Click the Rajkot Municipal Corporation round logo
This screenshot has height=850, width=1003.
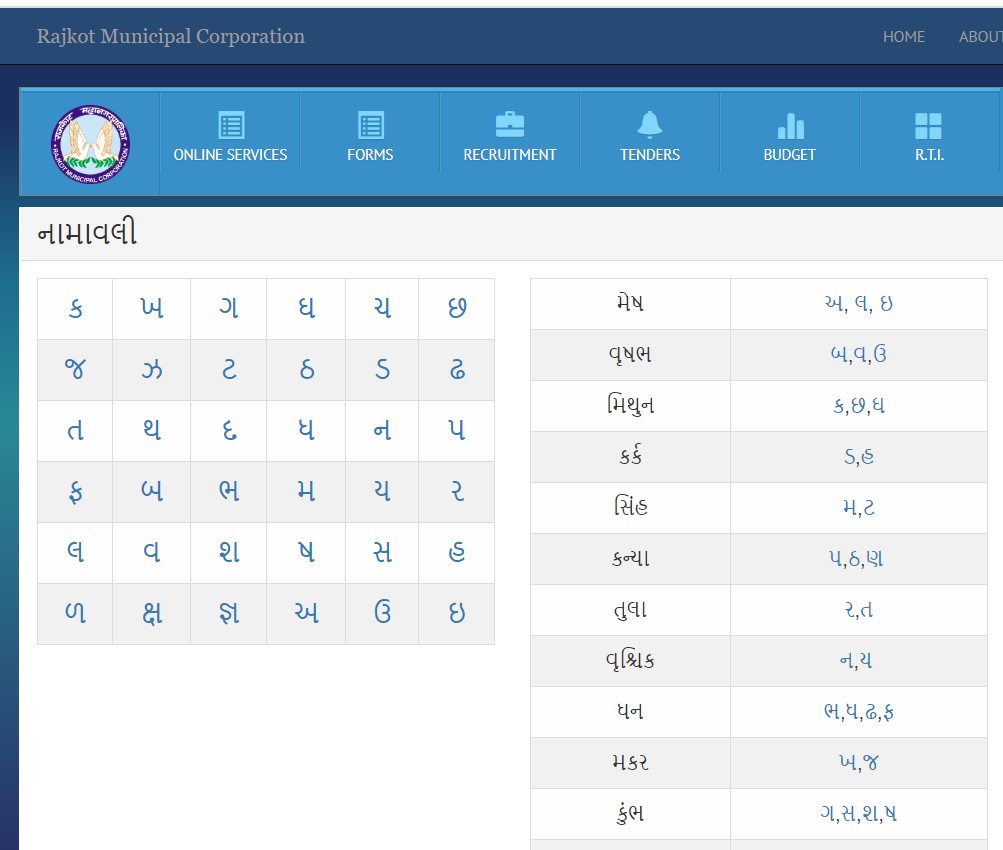click(x=90, y=144)
